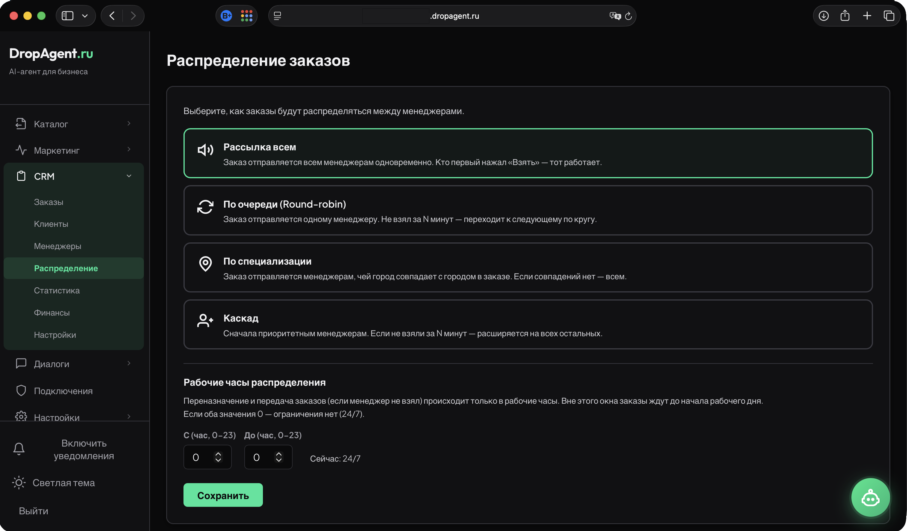The width and height of the screenshot is (907, 531).
Task: Click the sun icon for light theme
Action: (19, 483)
